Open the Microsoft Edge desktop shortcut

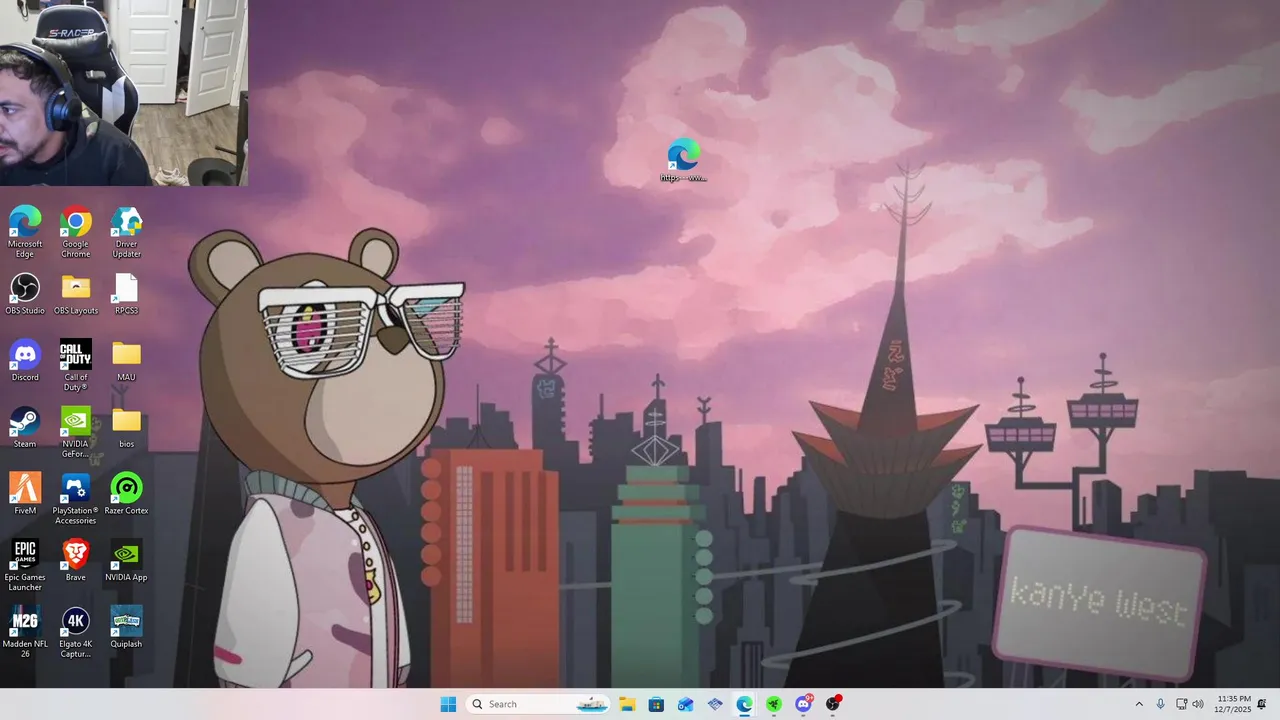25,232
